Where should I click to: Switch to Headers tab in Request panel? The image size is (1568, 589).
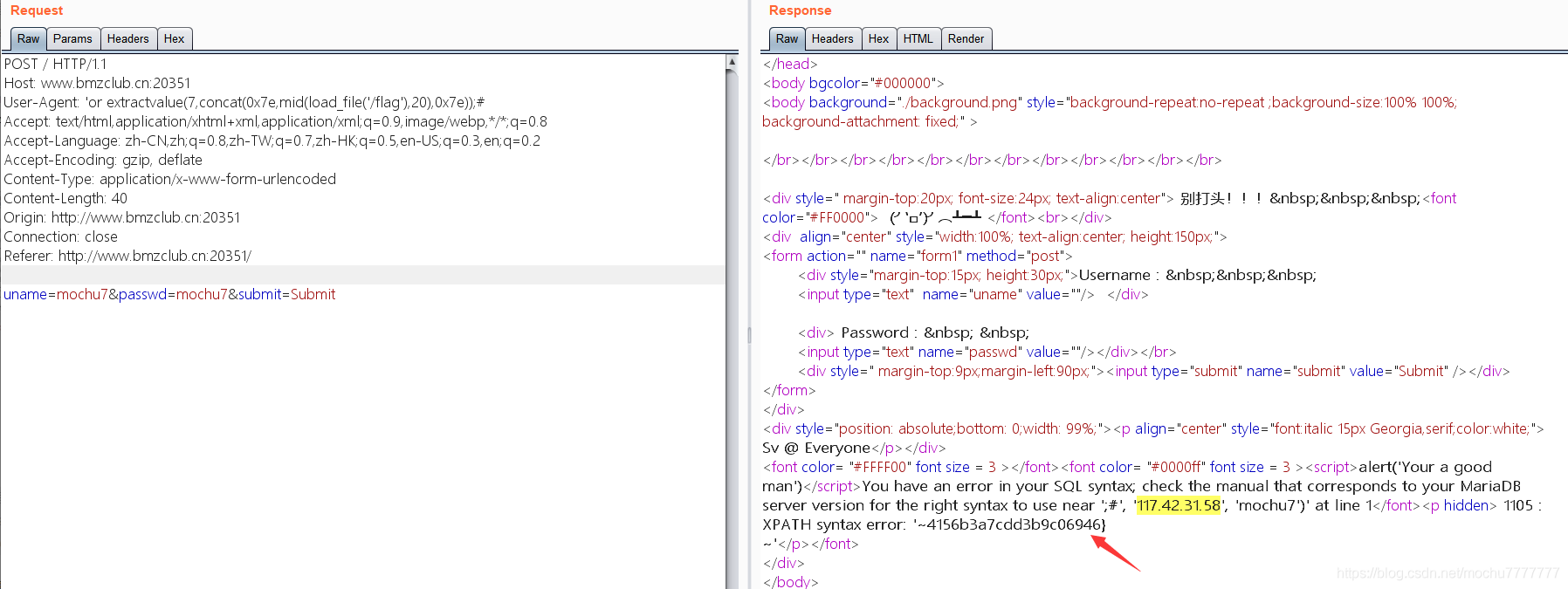pyautogui.click(x=128, y=38)
